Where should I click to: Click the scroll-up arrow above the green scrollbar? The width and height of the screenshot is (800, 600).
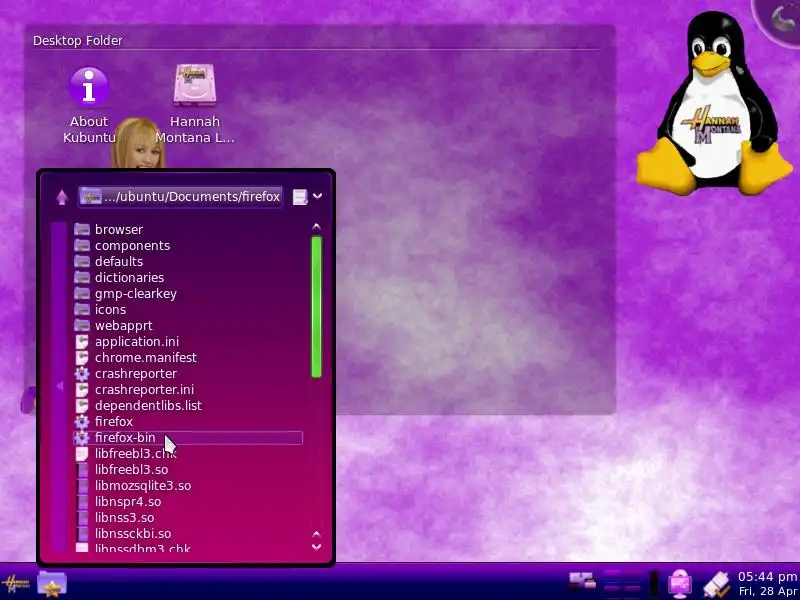tap(316, 227)
